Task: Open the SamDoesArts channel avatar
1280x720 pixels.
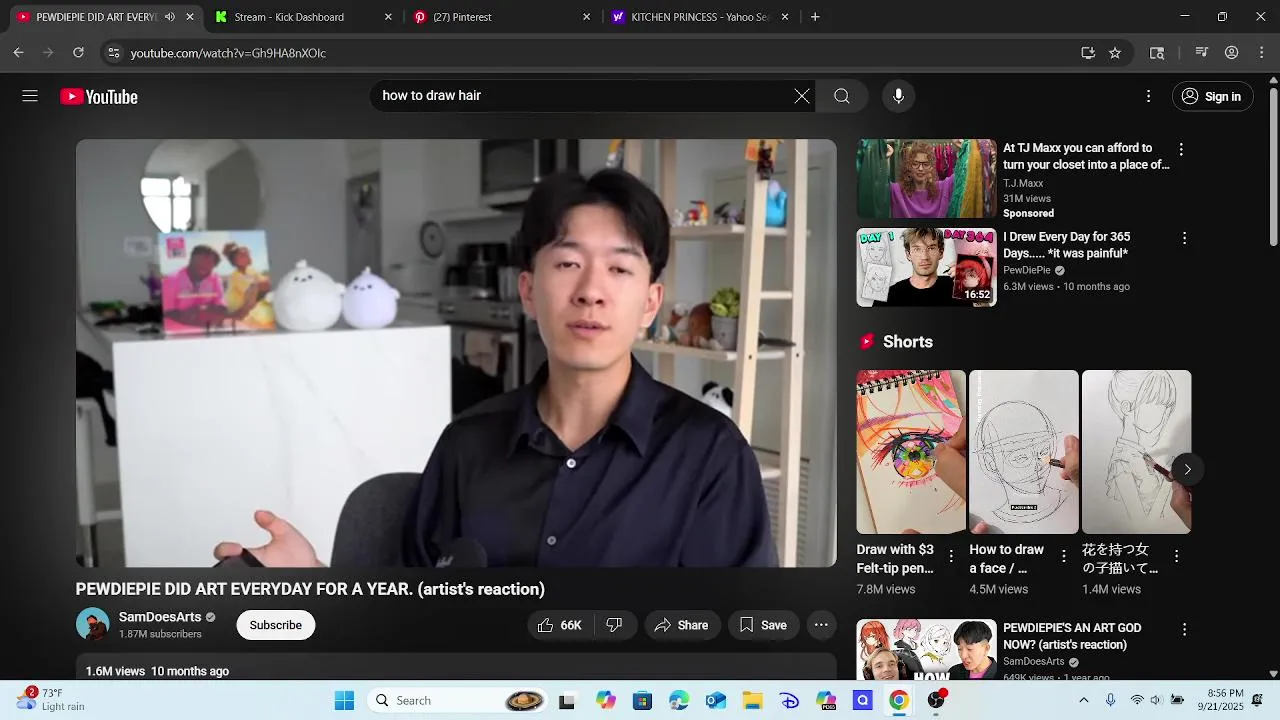Action: click(x=92, y=624)
